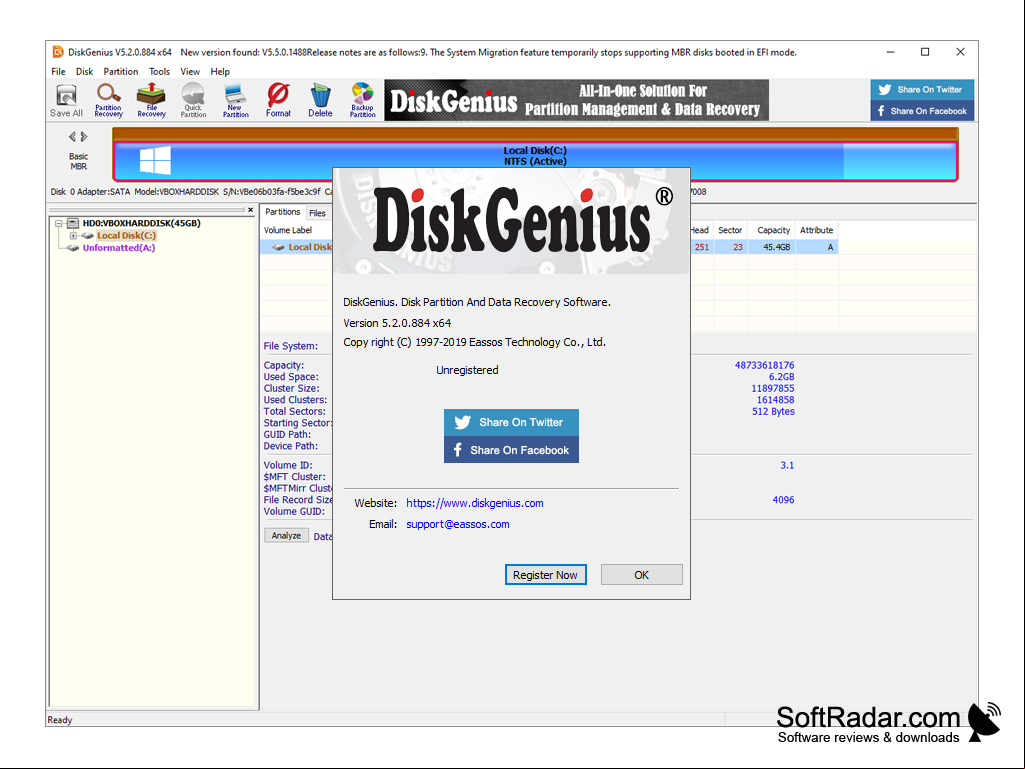1025x769 pixels.
Task: Click the DiskGenius banner advertisement
Action: click(576, 100)
